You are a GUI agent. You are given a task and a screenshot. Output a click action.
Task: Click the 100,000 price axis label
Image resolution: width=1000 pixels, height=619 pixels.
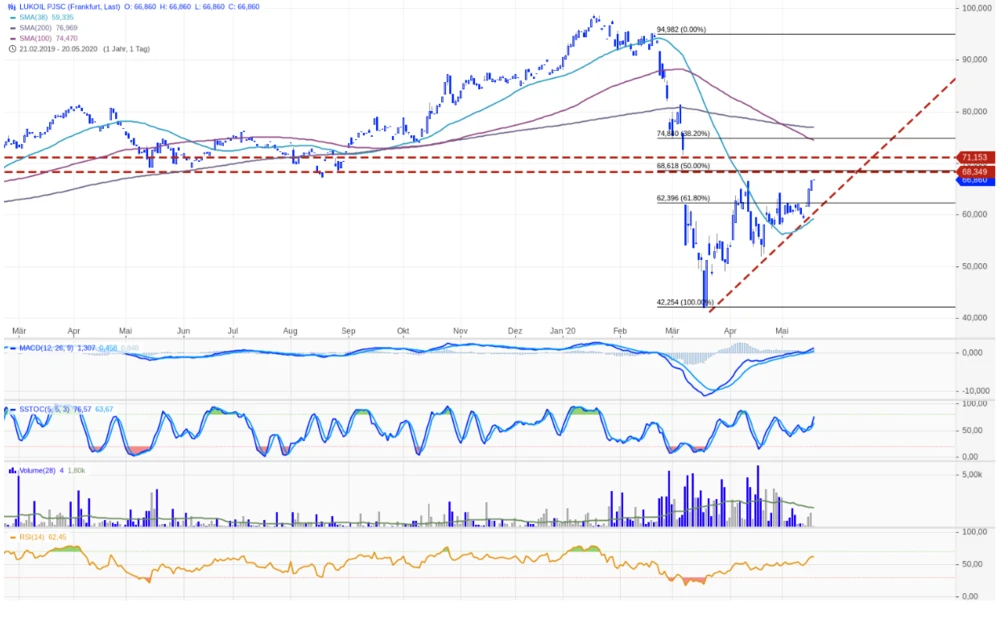[x=976, y=8]
